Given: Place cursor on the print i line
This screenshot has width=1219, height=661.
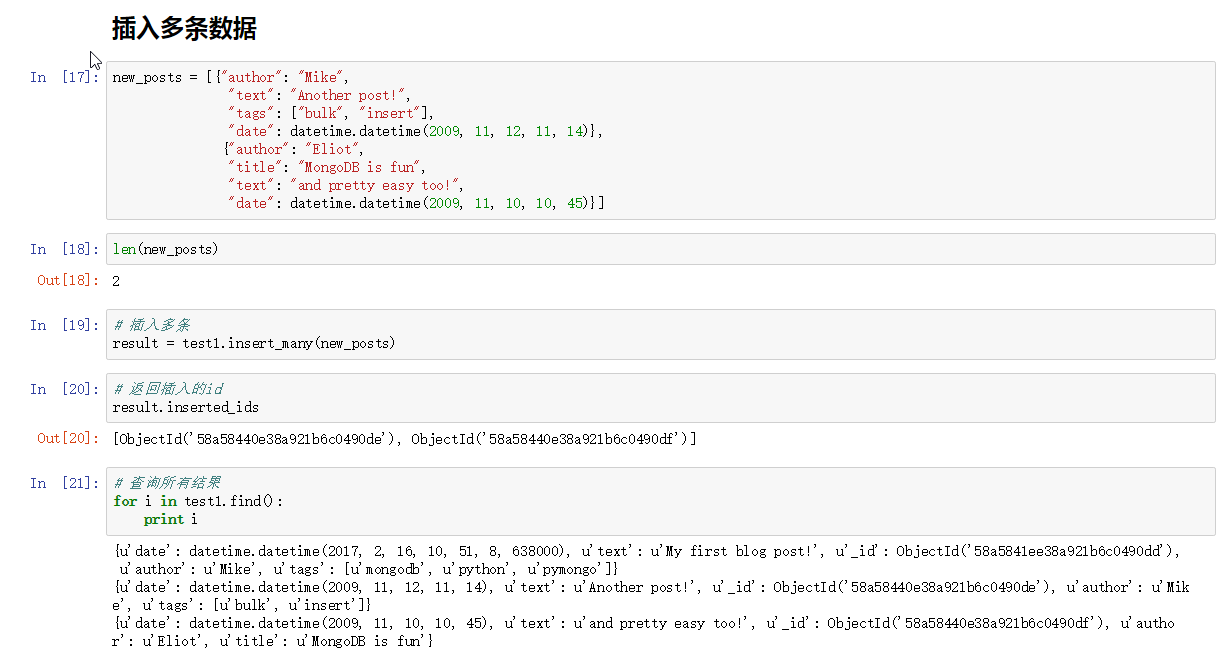Looking at the screenshot, I should click(170, 519).
